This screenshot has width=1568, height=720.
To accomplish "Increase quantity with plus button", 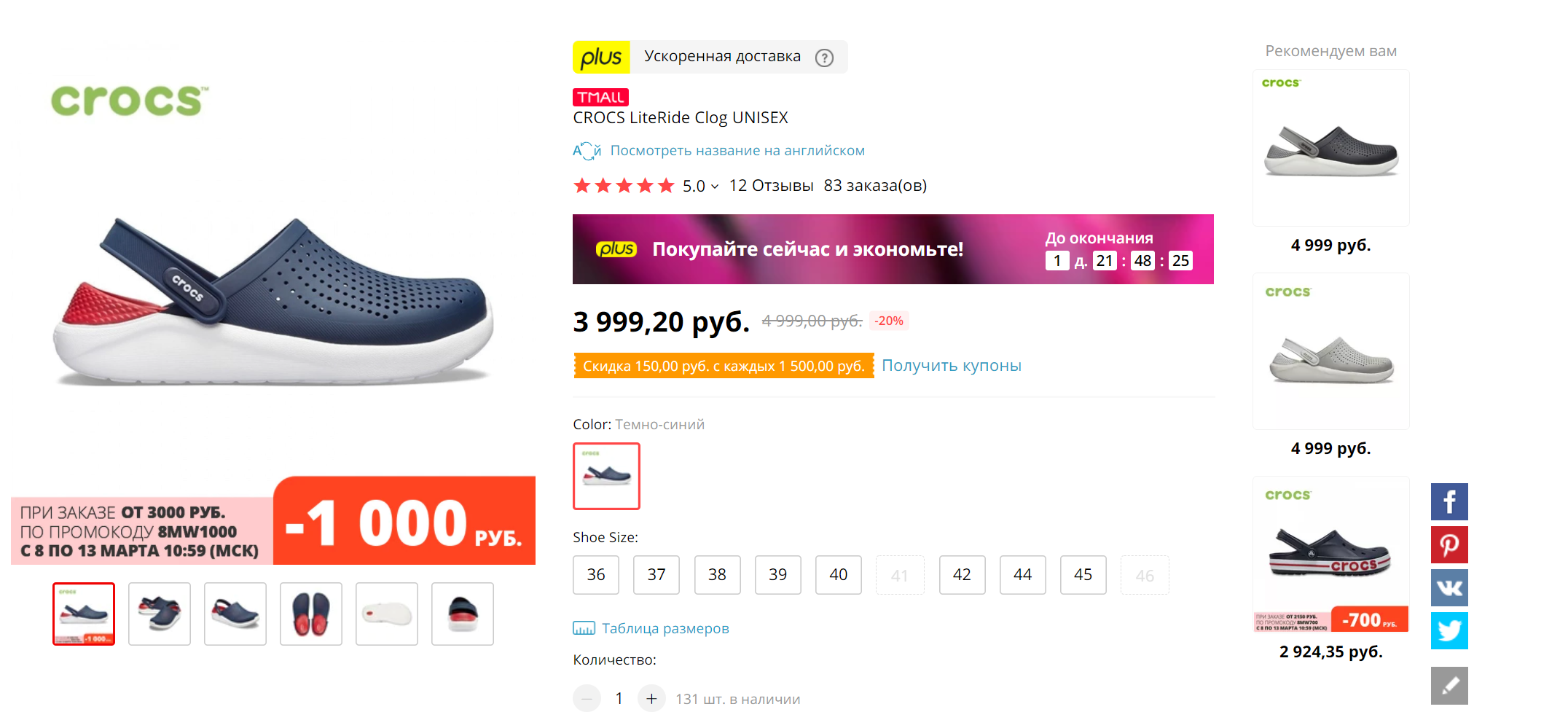I will point(651,698).
